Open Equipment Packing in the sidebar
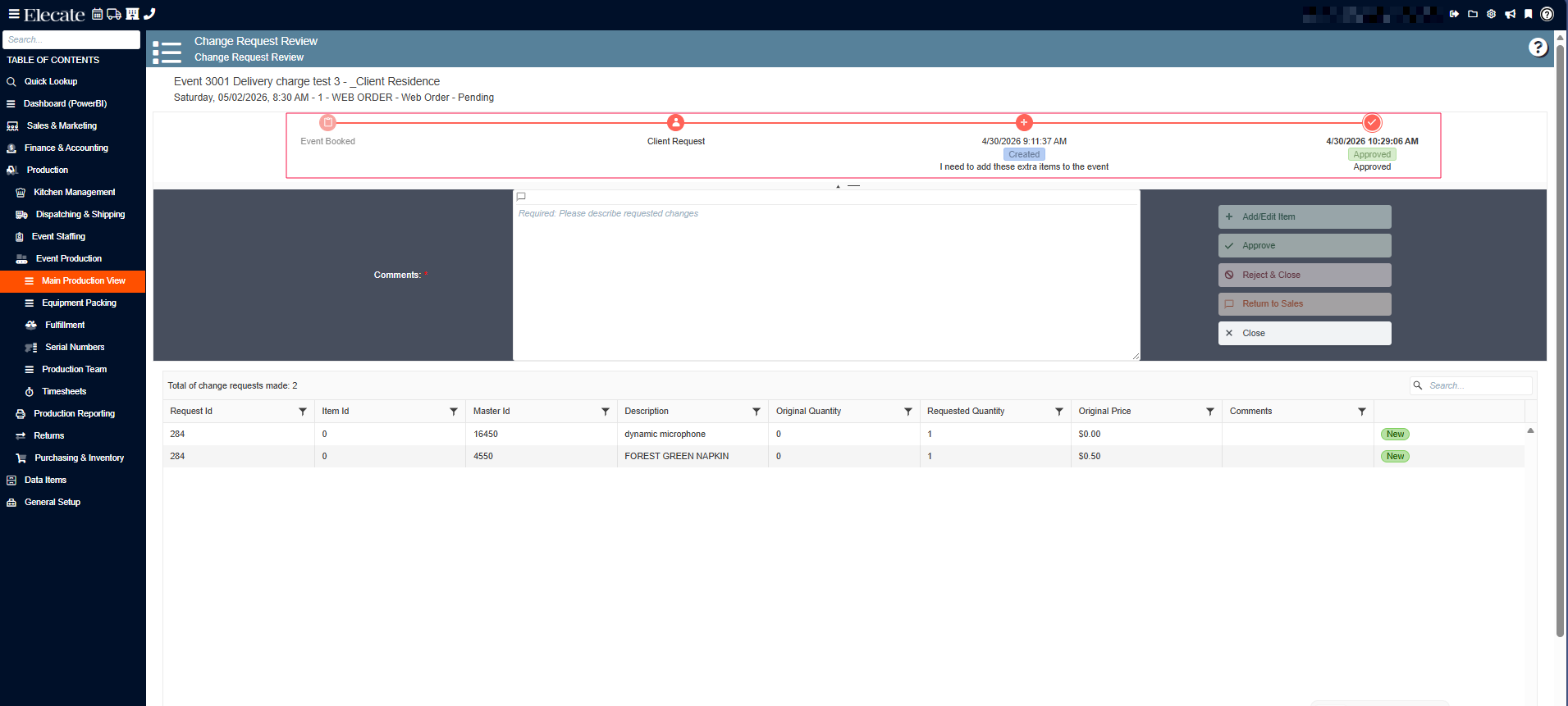Screen dimensions: 1568x706 [79, 303]
